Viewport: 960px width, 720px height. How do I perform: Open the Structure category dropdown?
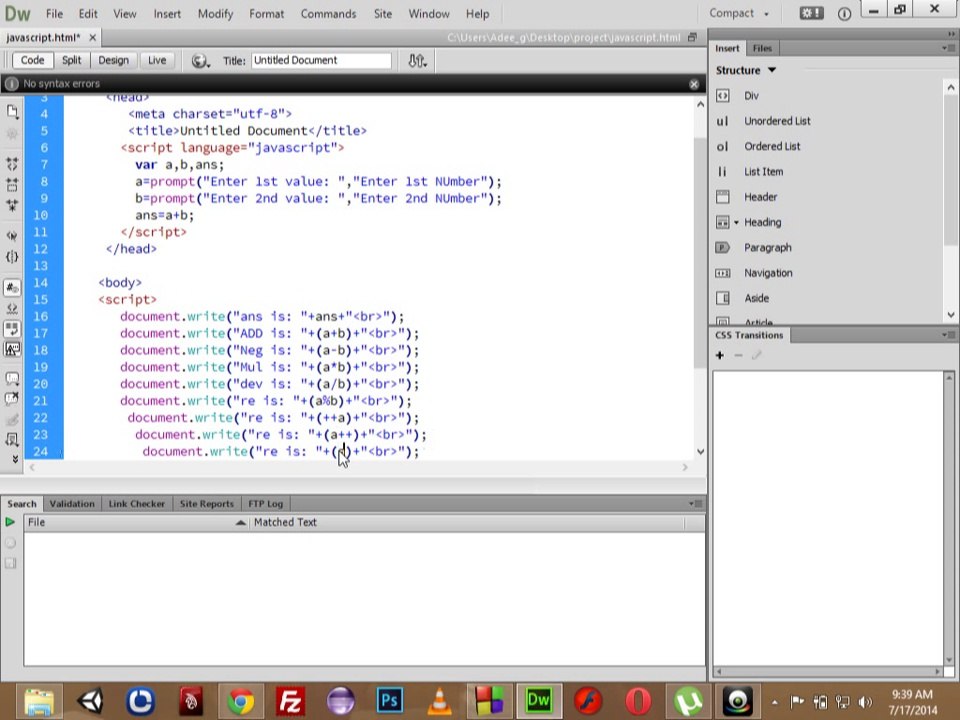click(x=746, y=70)
